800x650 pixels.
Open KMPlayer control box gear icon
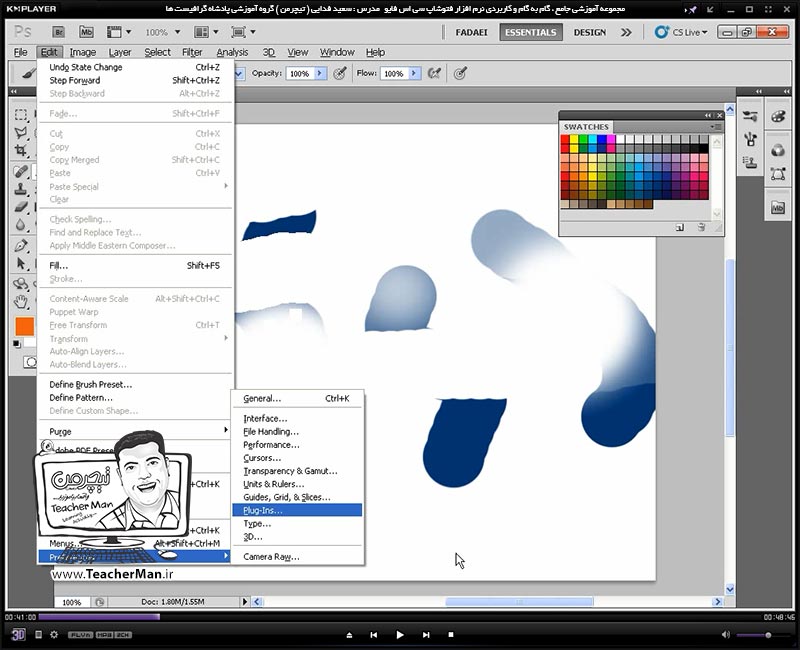tap(54, 635)
